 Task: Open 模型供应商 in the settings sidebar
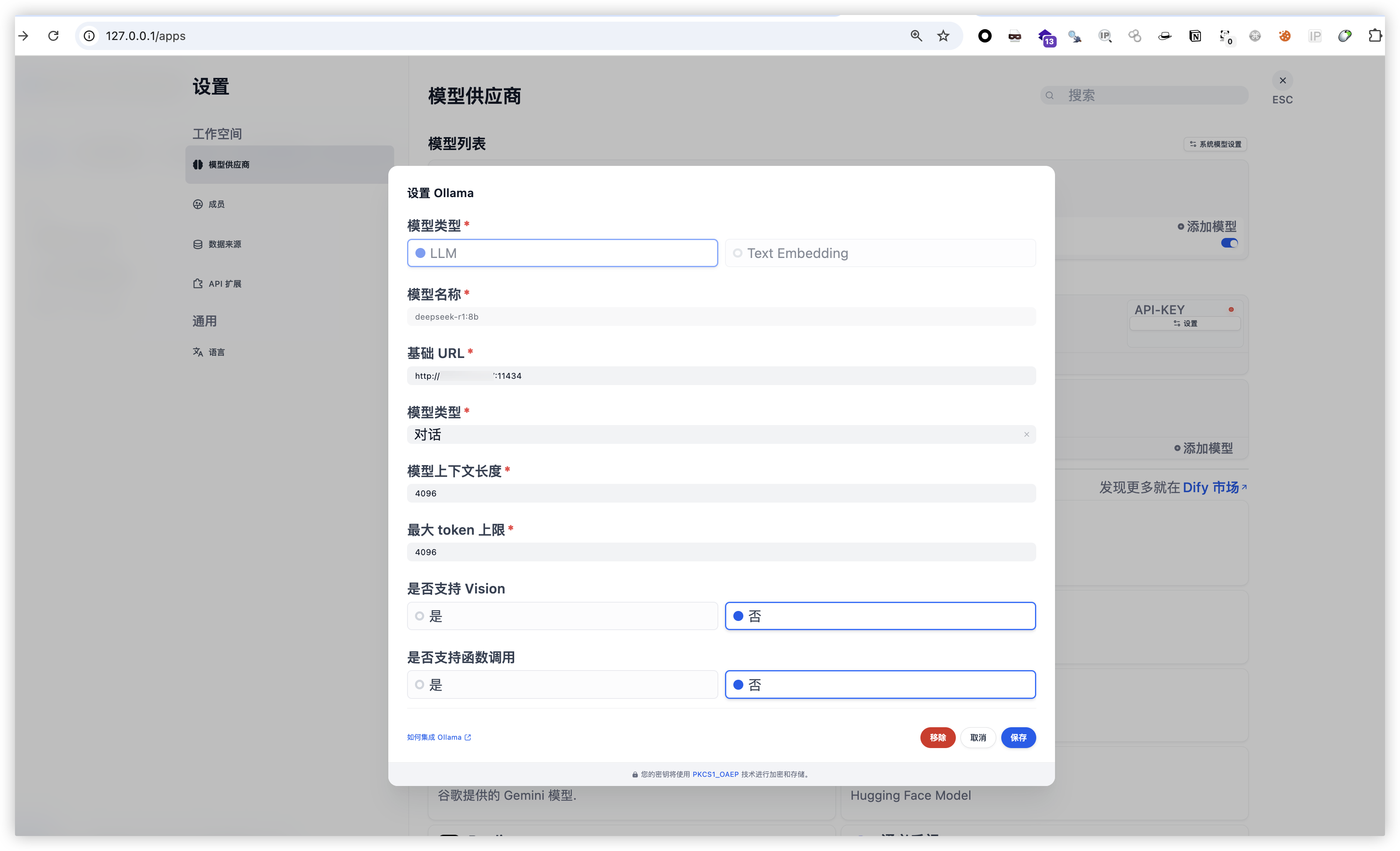(x=289, y=164)
